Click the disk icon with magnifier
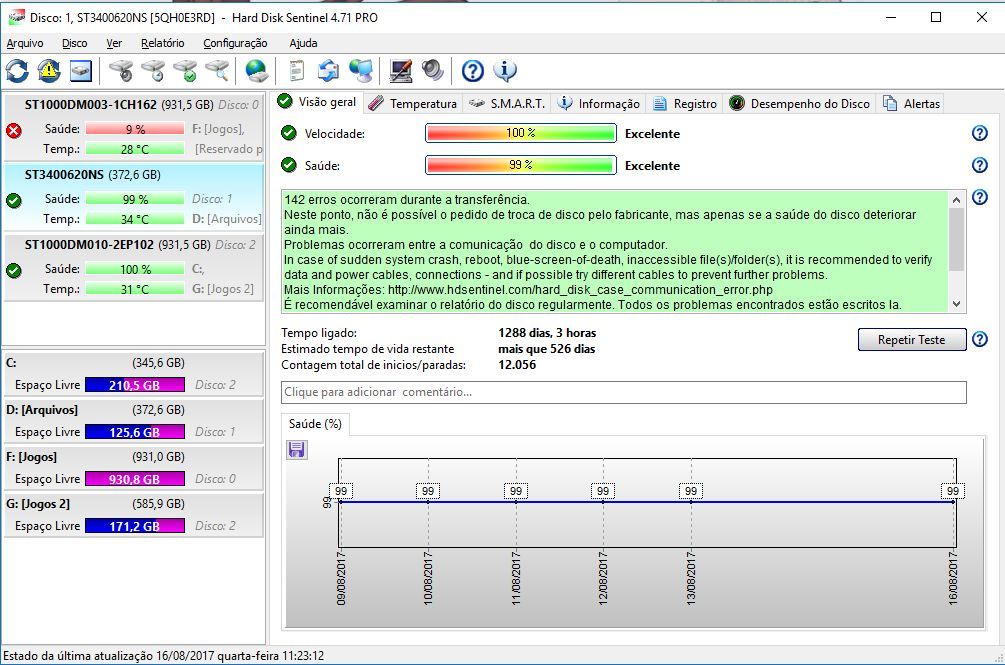The width and height of the screenshot is (1005, 665). [x=217, y=70]
